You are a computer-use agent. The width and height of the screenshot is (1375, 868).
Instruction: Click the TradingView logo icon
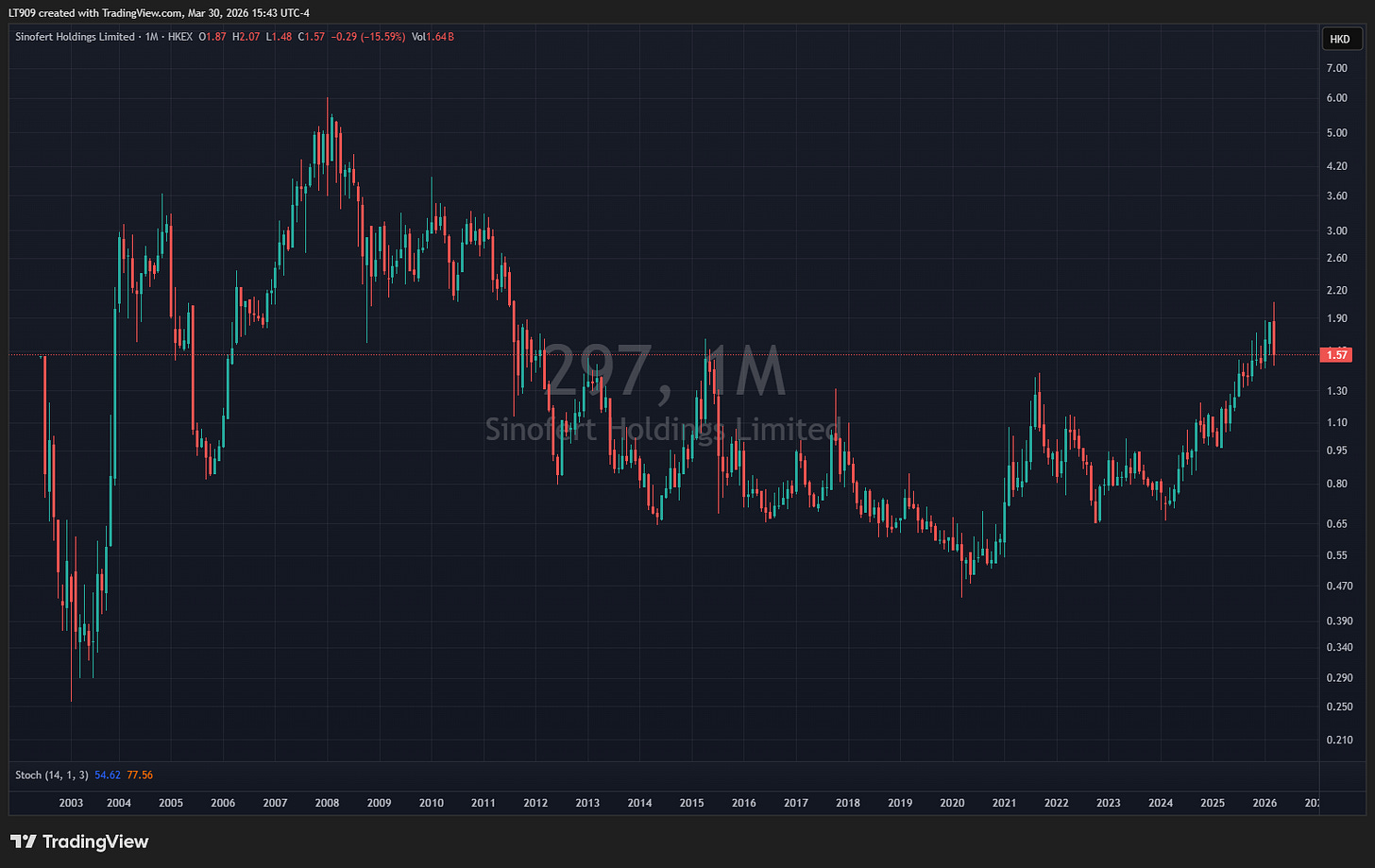click(23, 842)
